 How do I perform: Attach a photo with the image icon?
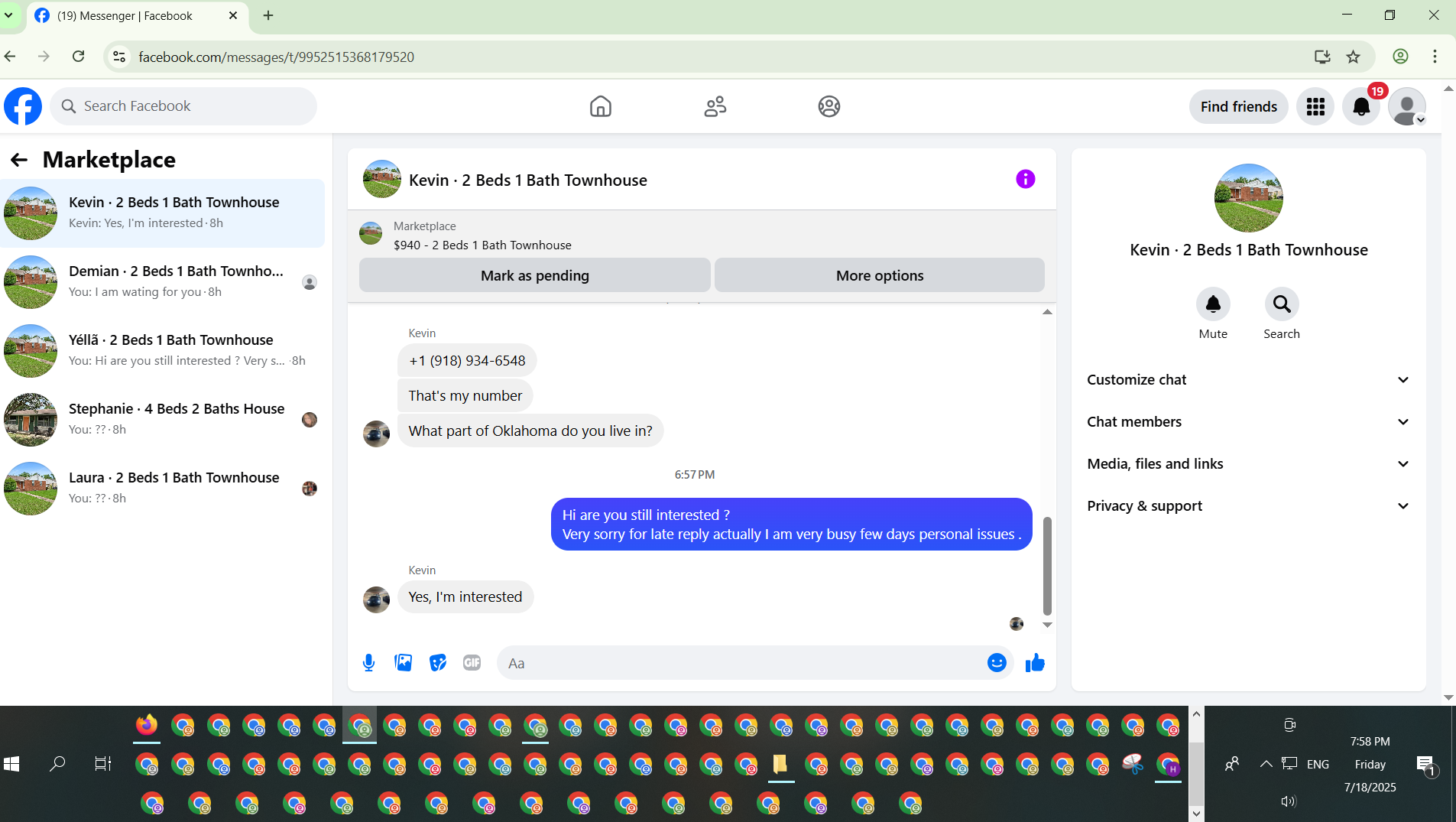pyautogui.click(x=404, y=663)
